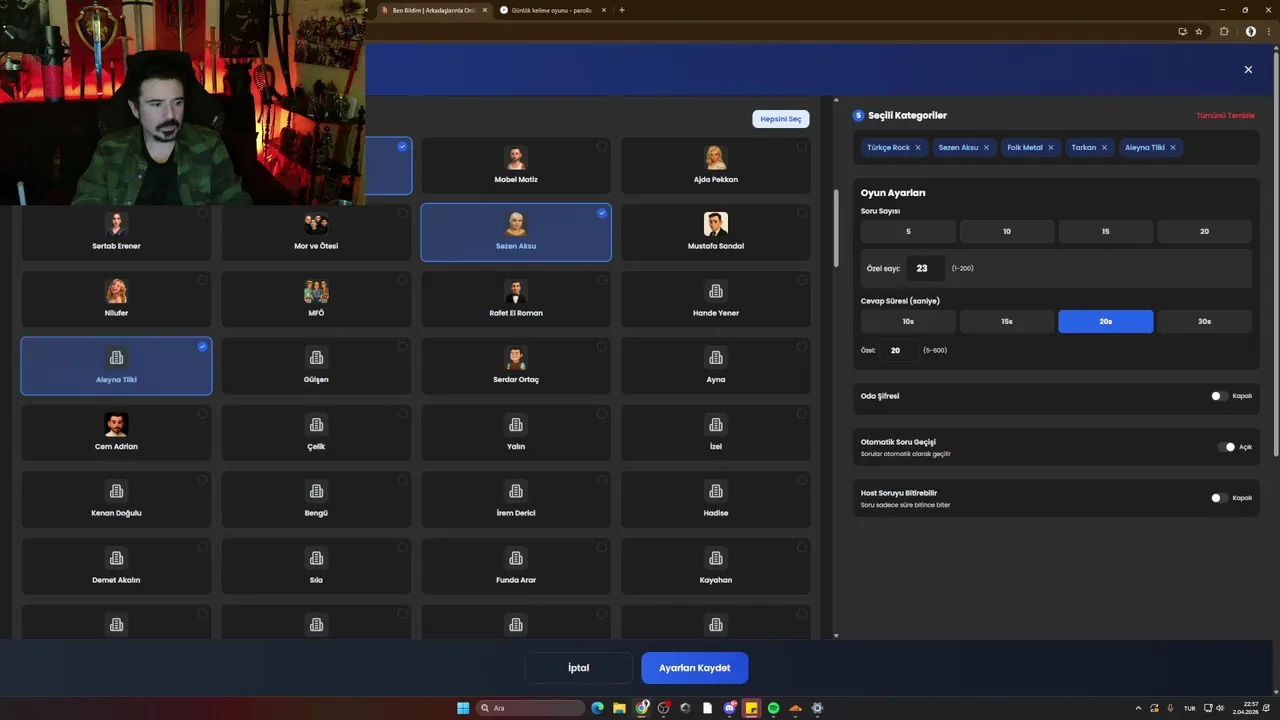This screenshot has height=720, width=1280.
Task: Click the MFÖ band avatar icon
Action: (x=316, y=291)
